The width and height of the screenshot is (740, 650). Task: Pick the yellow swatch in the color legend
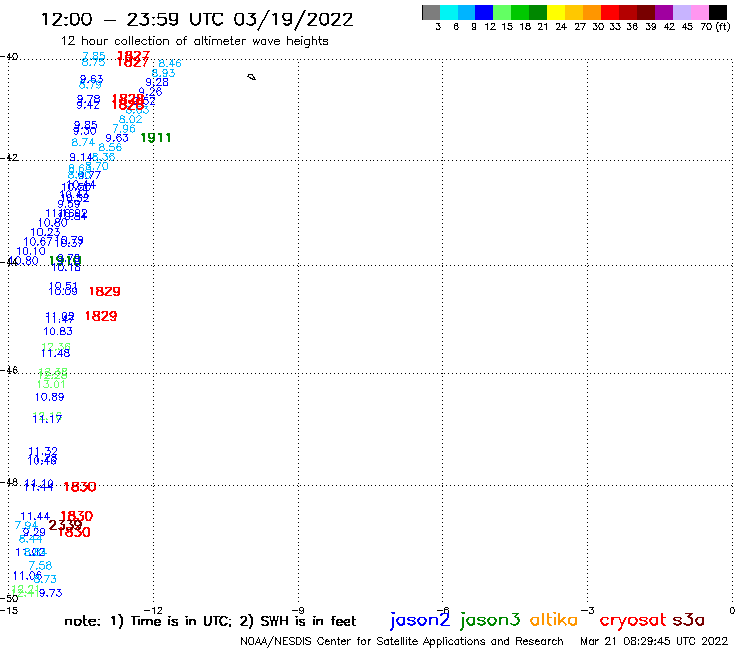[556, 12]
